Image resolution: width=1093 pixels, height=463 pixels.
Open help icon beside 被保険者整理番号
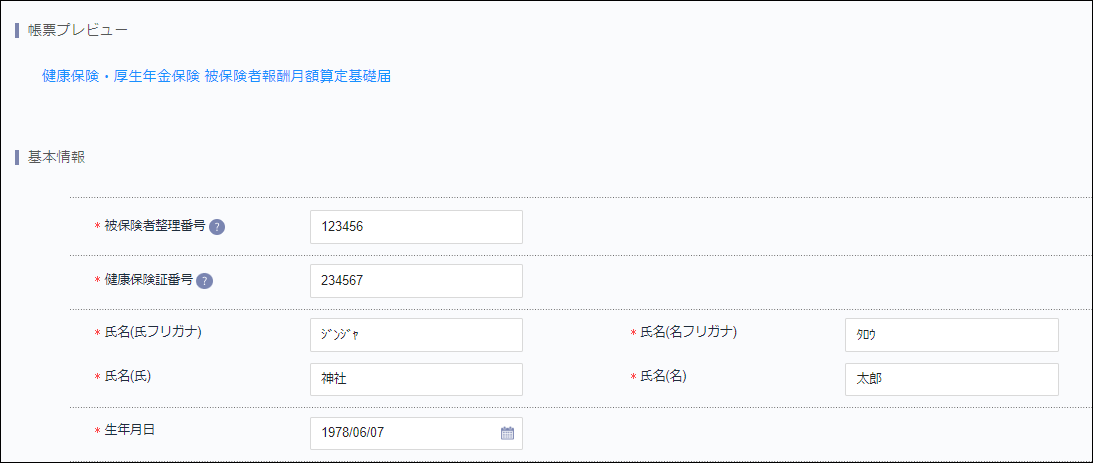point(217,227)
